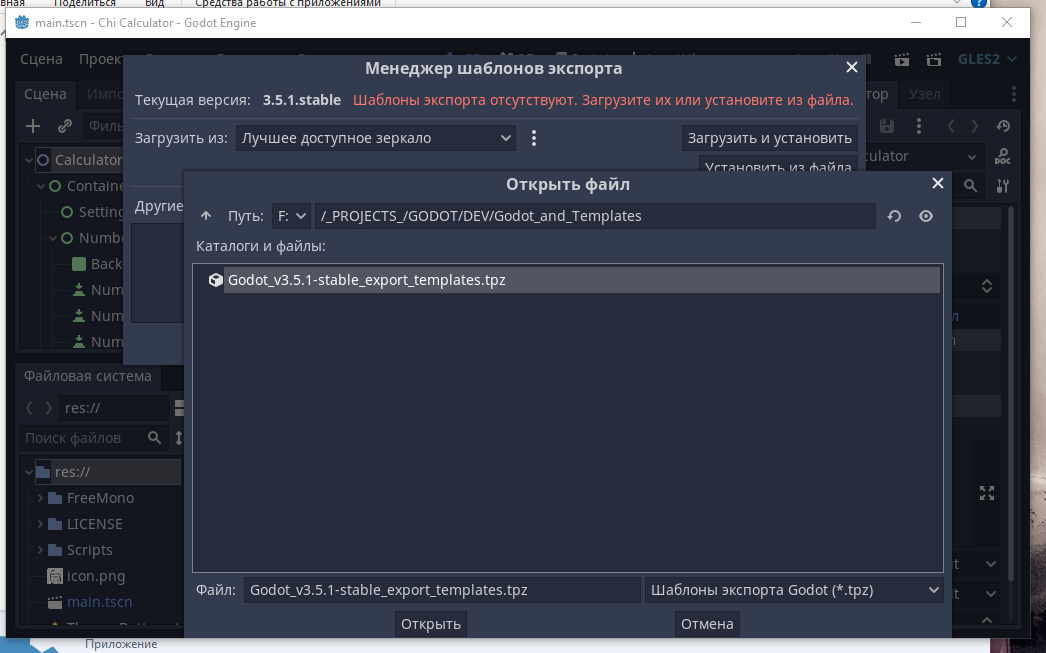The height and width of the screenshot is (653, 1046).
Task: Open the Поделиться ribbon tab in Explorer
Action: [84, 3]
